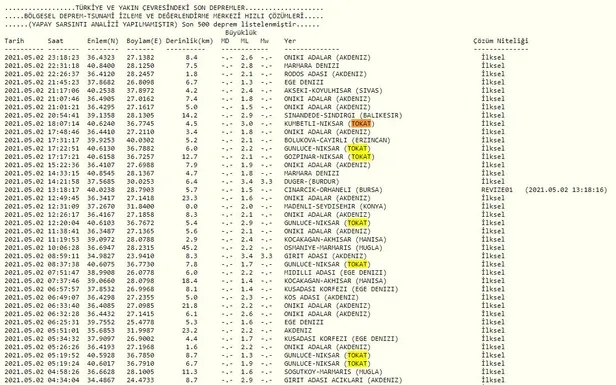The height and width of the screenshot is (385, 616).
Task: Click 'KUSADASI KORFEZI (EGE DENIZI)' in 06:57:57 row
Action: click(341, 289)
